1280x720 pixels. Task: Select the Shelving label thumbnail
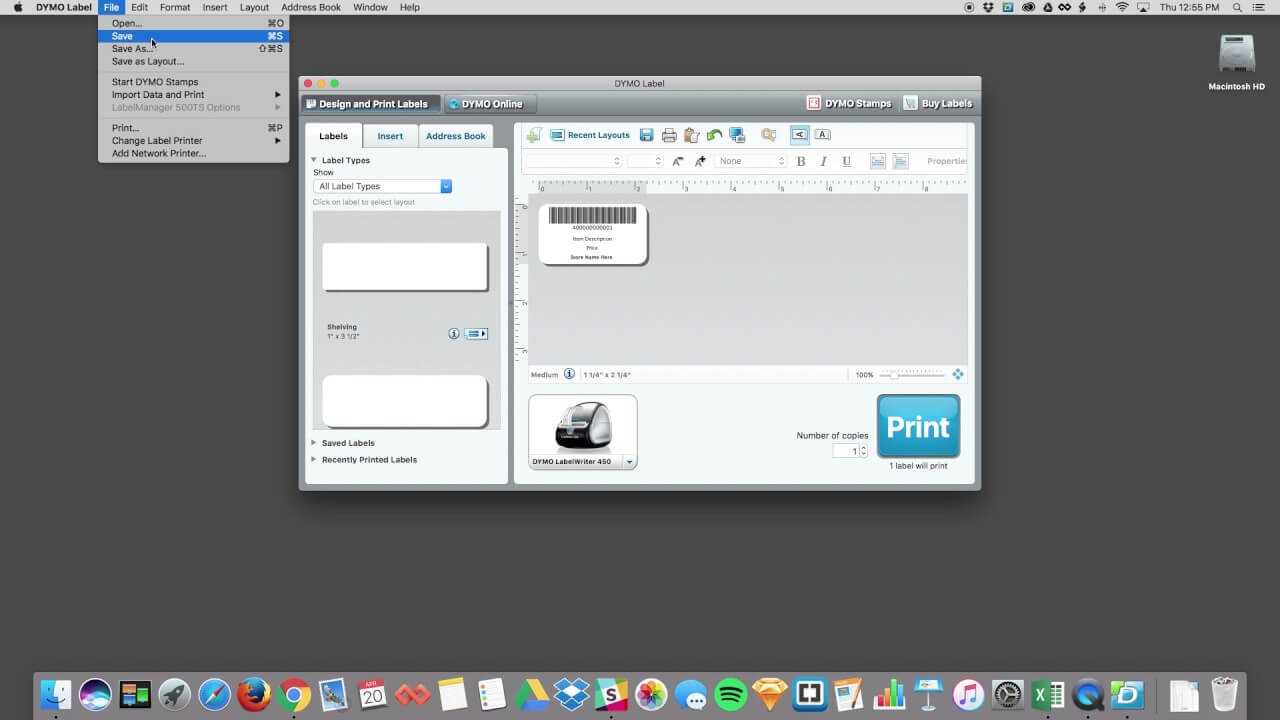(x=405, y=267)
